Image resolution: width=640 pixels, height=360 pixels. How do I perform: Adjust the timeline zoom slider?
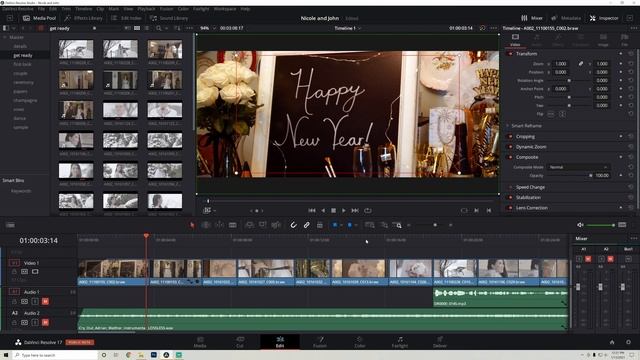point(429,225)
